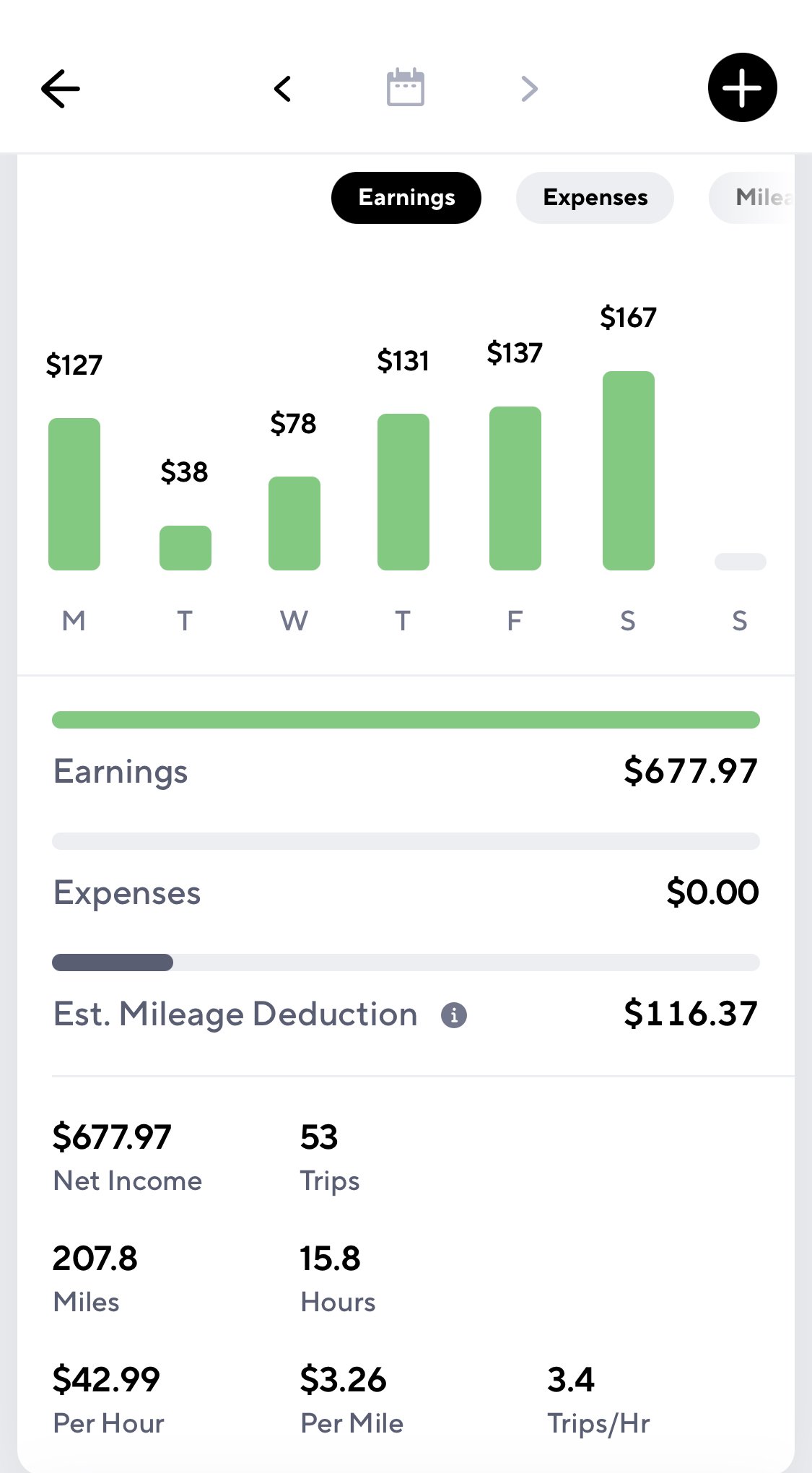
Task: Select the Earnings chart tab
Action: pyautogui.click(x=406, y=197)
